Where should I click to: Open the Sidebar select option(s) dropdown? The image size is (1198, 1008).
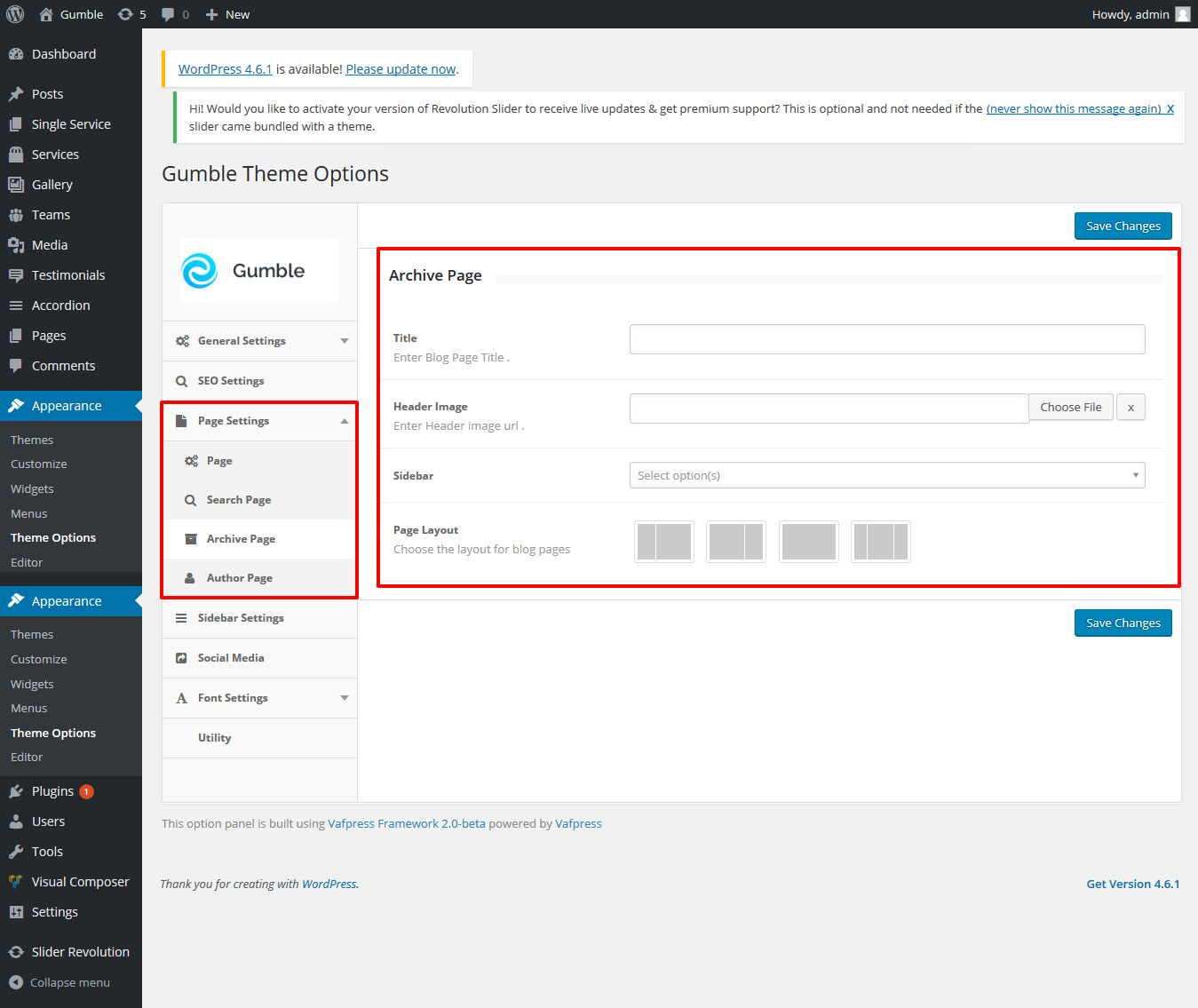click(886, 475)
